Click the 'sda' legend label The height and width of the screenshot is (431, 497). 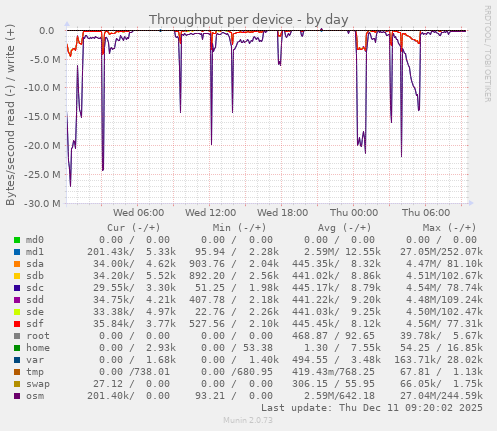(x=35, y=264)
